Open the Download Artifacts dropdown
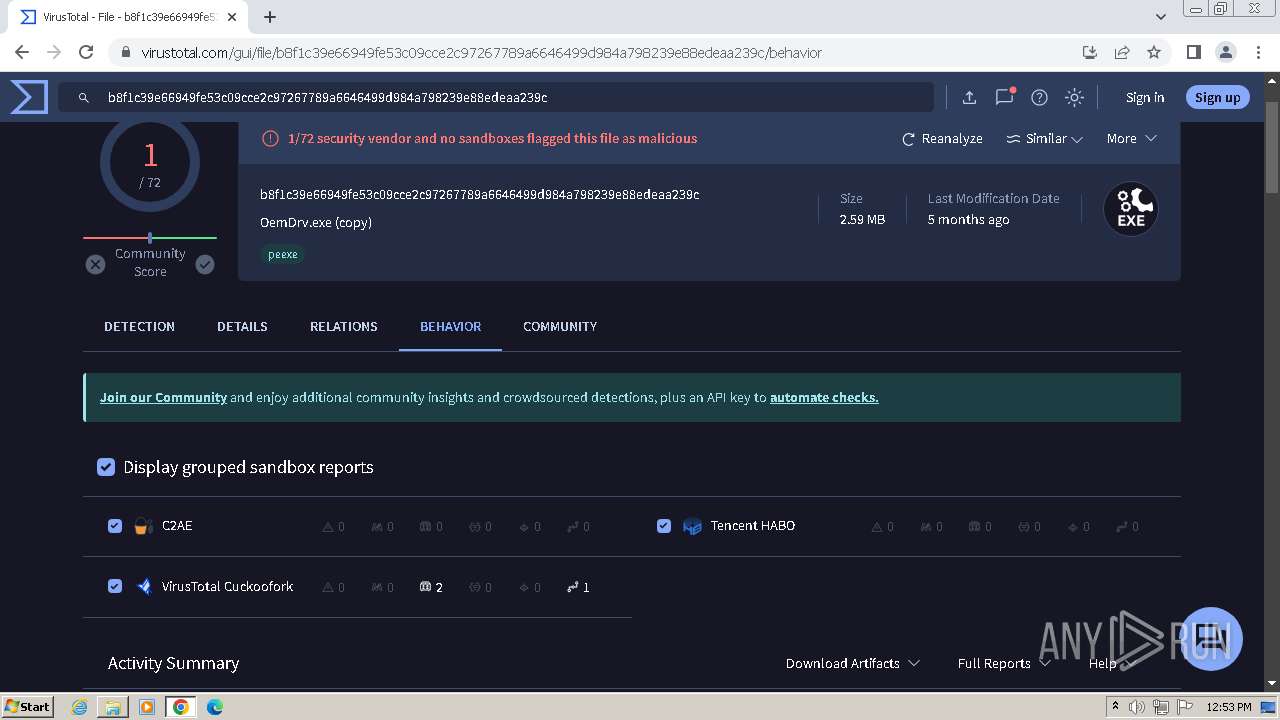The height and width of the screenshot is (720, 1280). (x=853, y=663)
